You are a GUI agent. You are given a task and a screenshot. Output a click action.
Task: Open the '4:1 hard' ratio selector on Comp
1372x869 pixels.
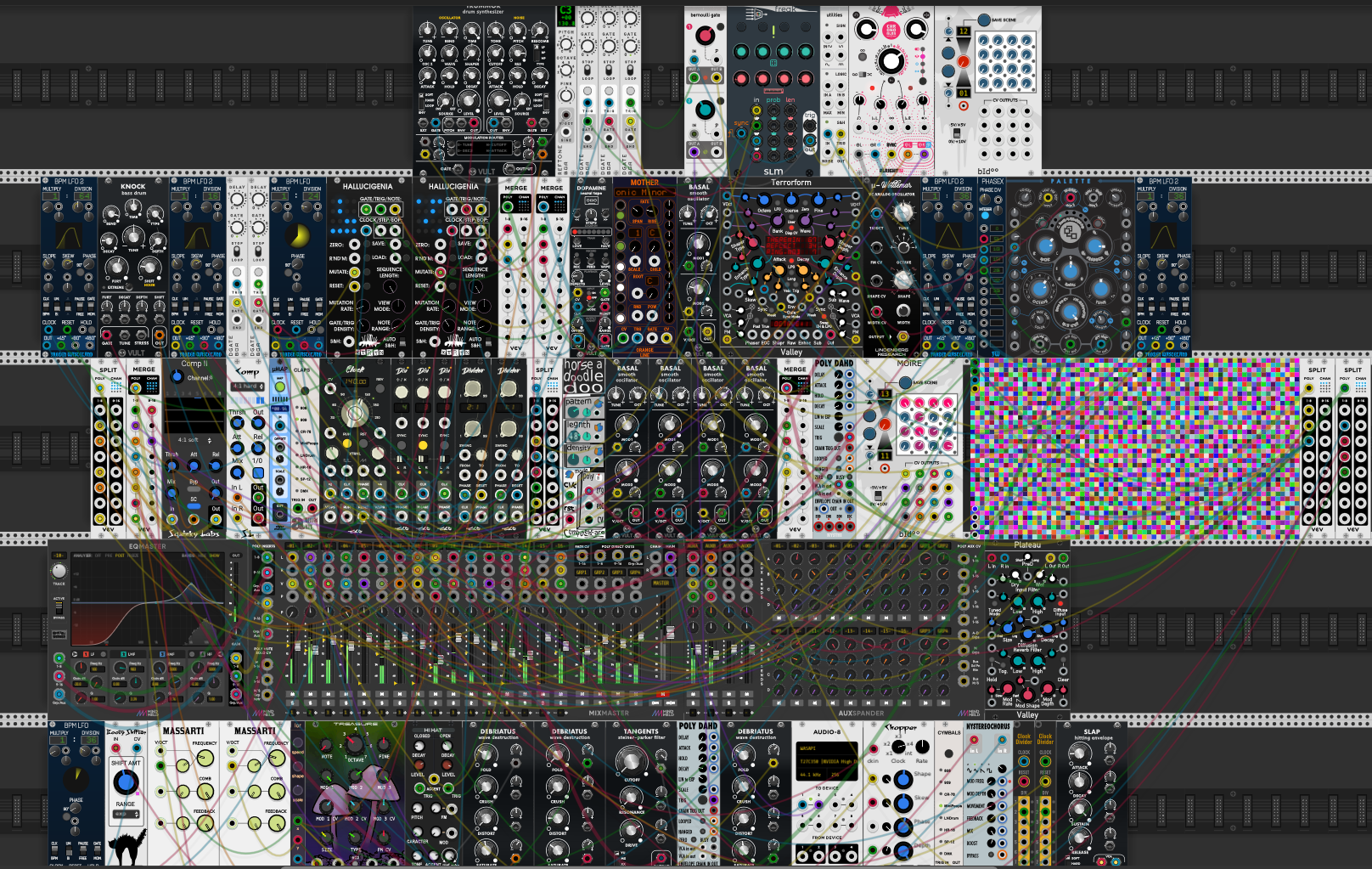(x=246, y=387)
